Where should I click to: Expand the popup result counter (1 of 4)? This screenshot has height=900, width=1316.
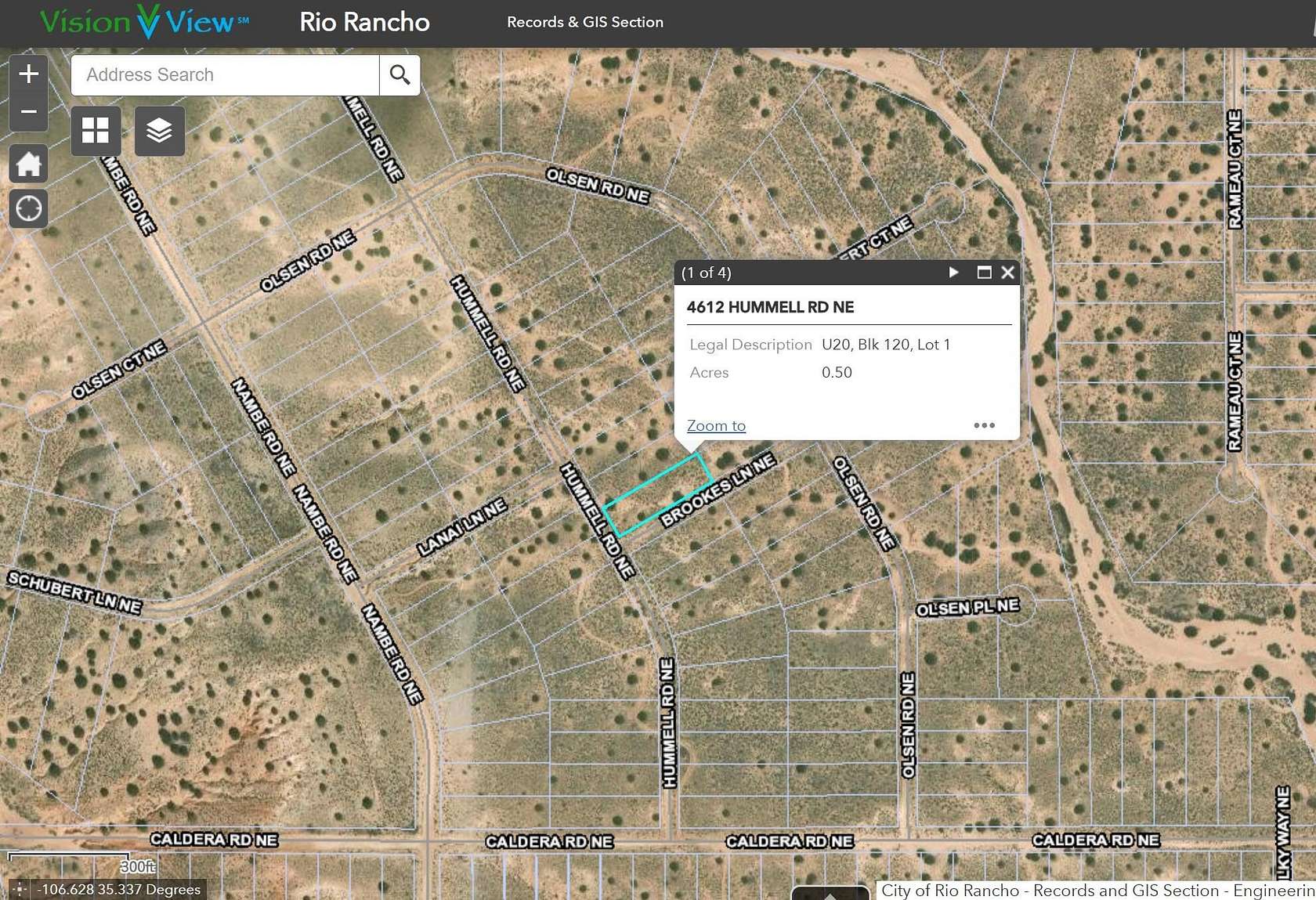point(707,273)
